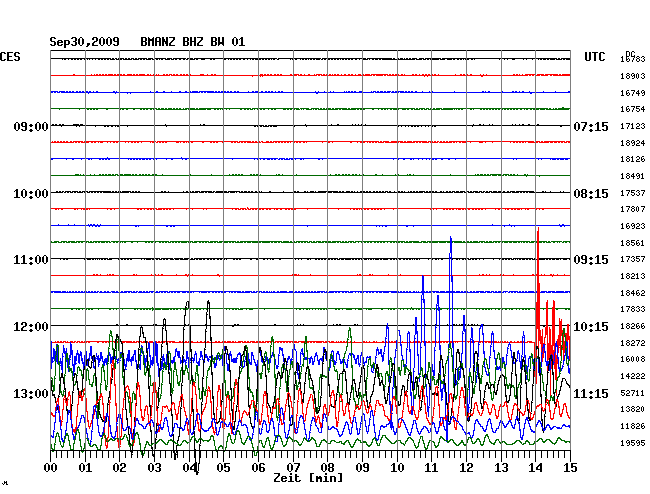Click the DC value "18126"

tap(633, 159)
